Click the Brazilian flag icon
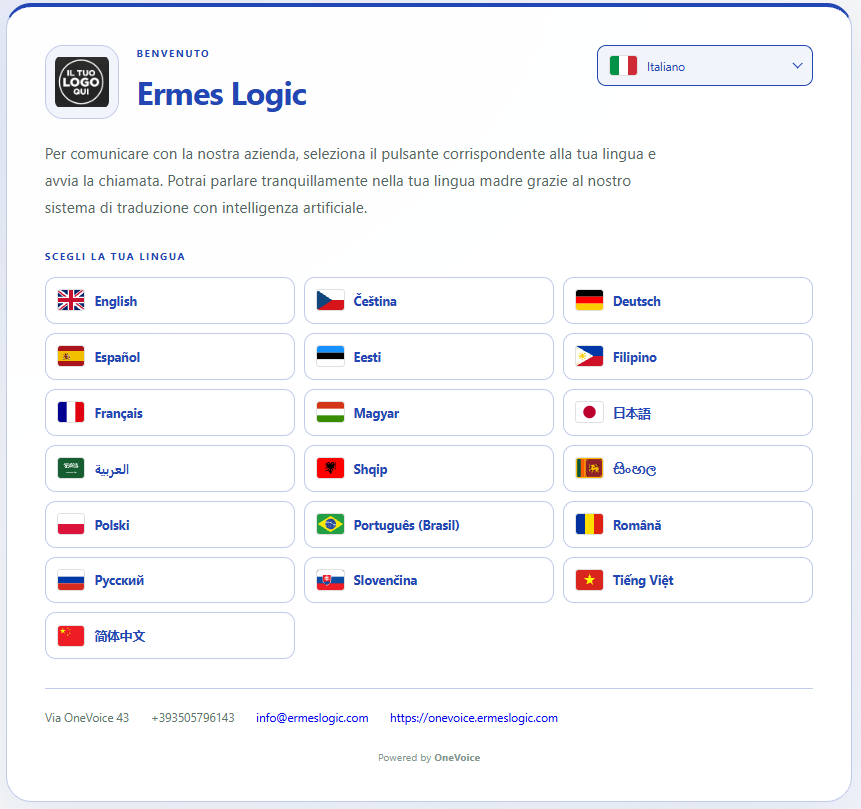861x809 pixels. [x=330, y=525]
